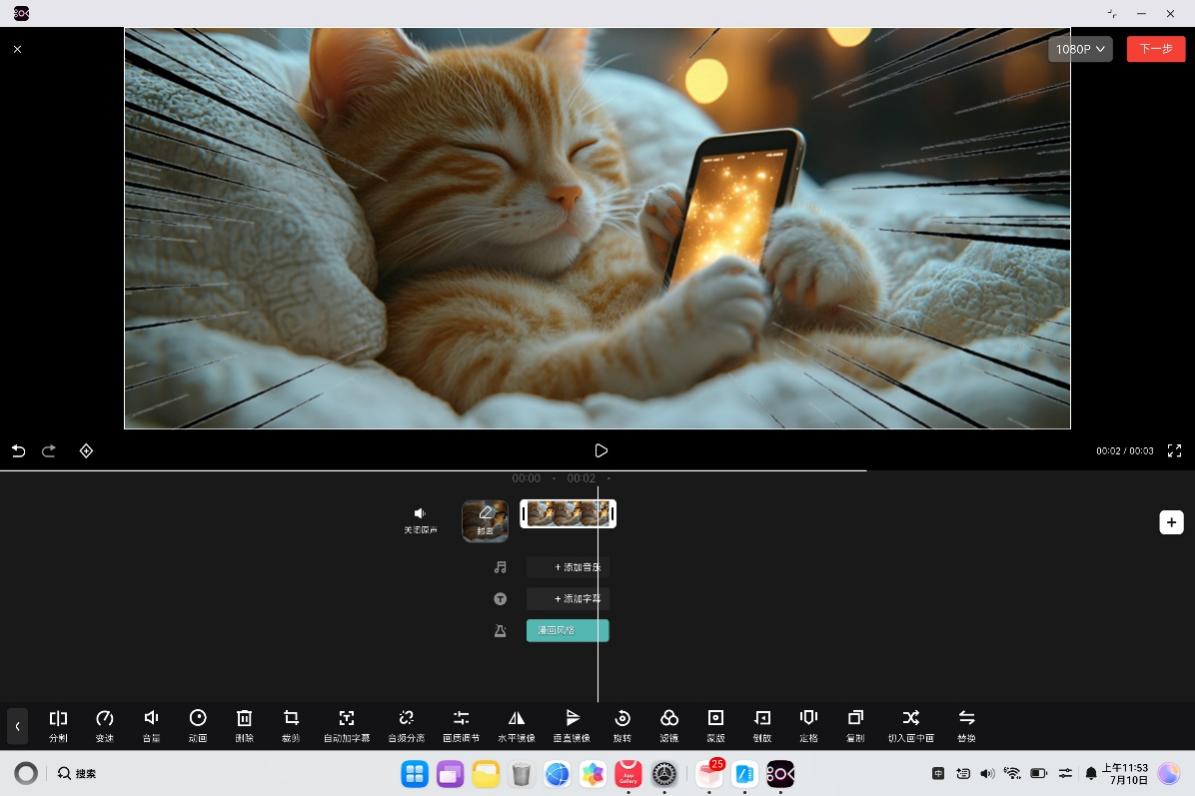Toggle fullscreen preview

(x=1174, y=451)
